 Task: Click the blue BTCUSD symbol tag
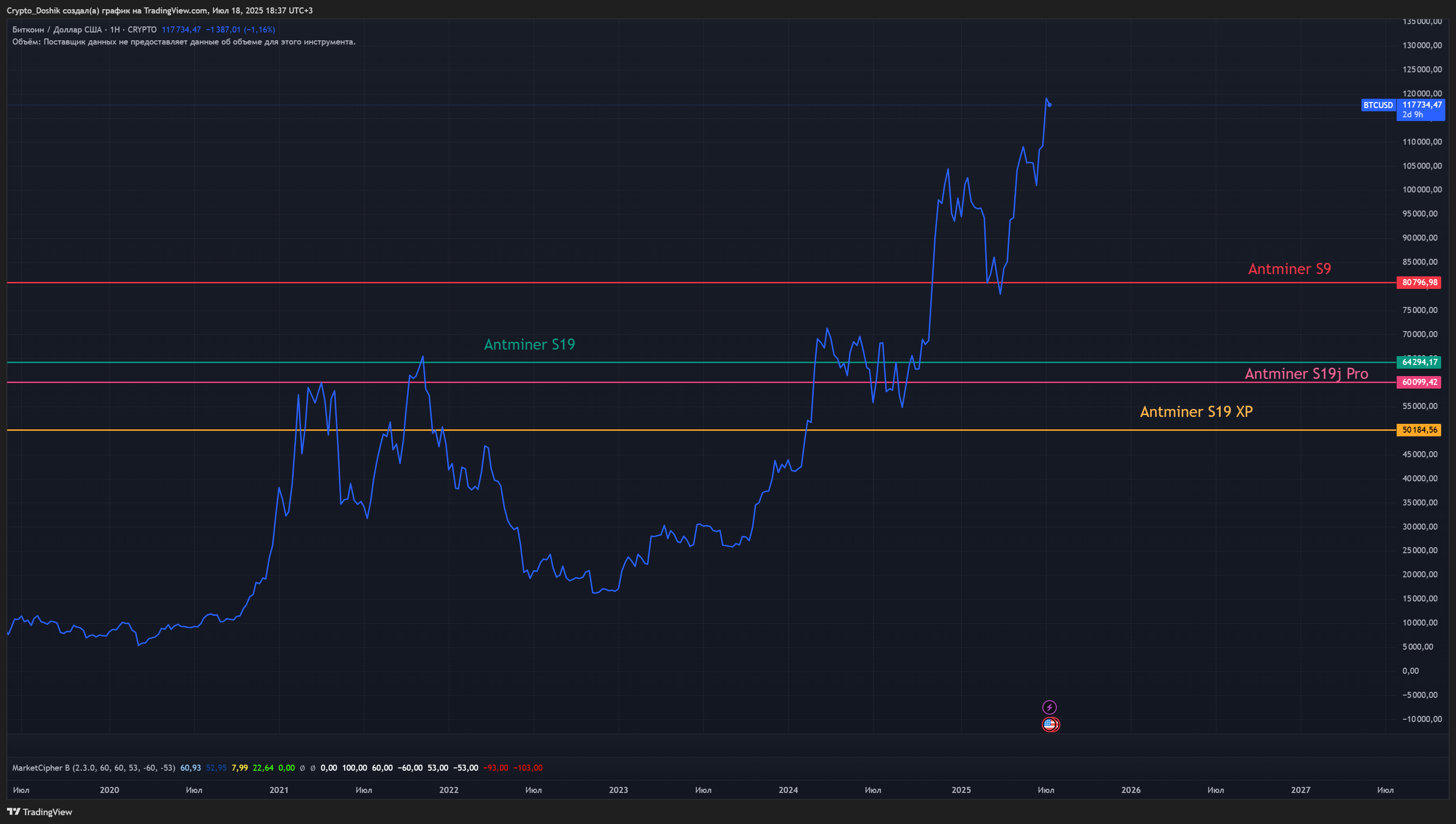[x=1378, y=105]
